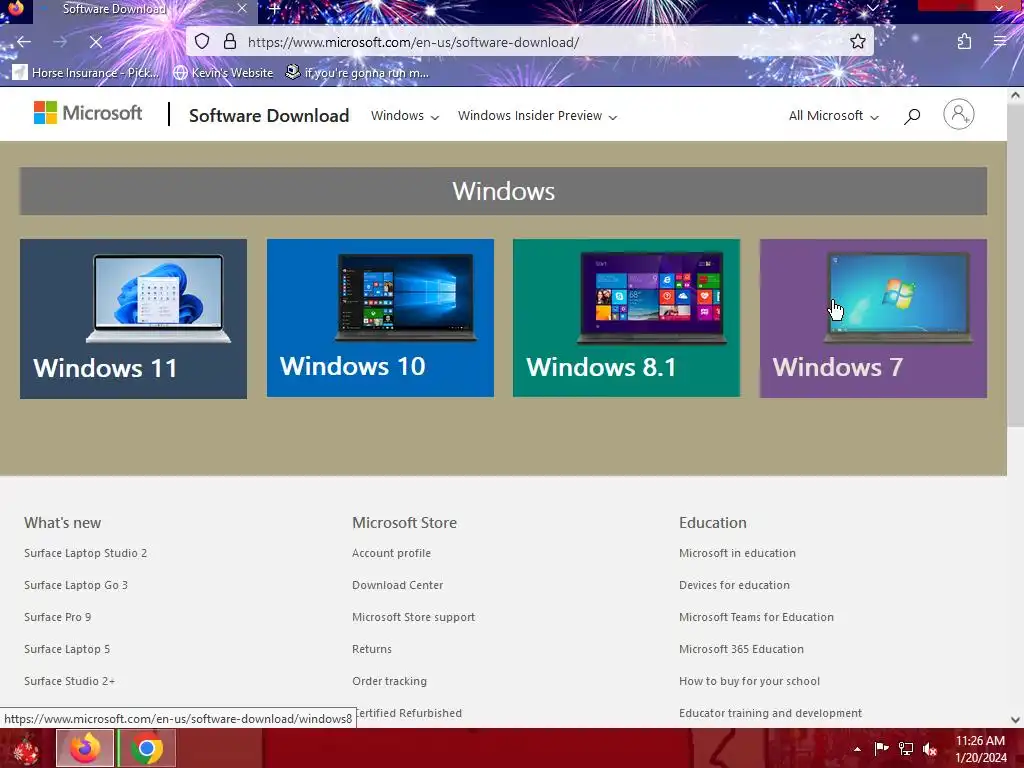Open the Firefox hamburger menu
1024x768 pixels.
point(1000,42)
